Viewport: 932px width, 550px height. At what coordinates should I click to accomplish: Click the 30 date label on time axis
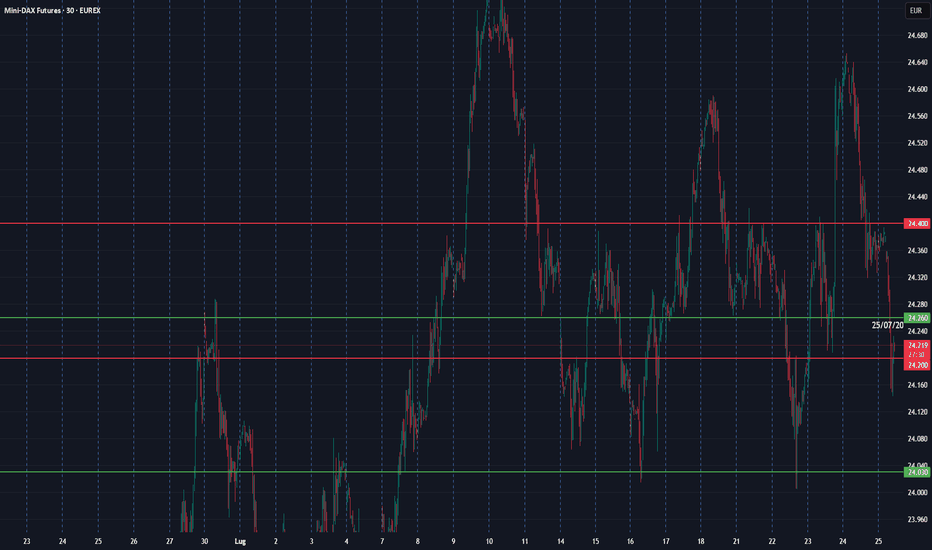204,542
